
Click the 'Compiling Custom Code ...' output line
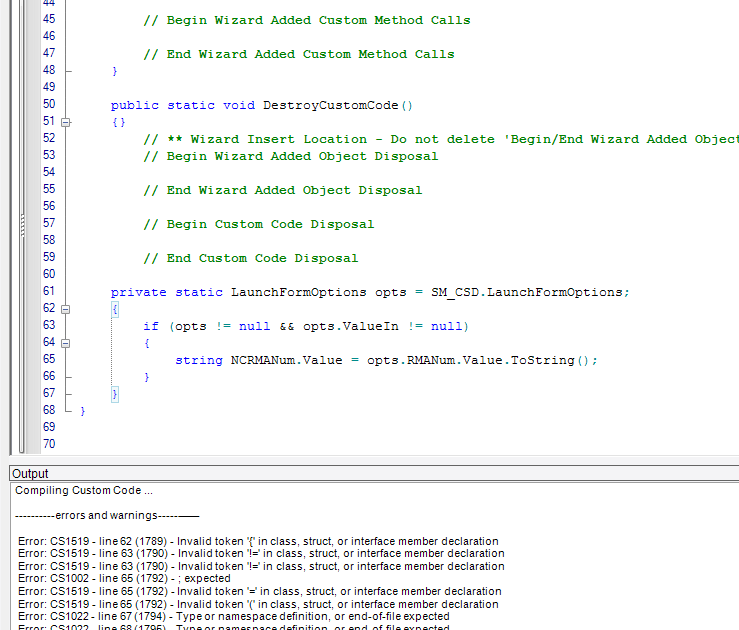point(84,491)
